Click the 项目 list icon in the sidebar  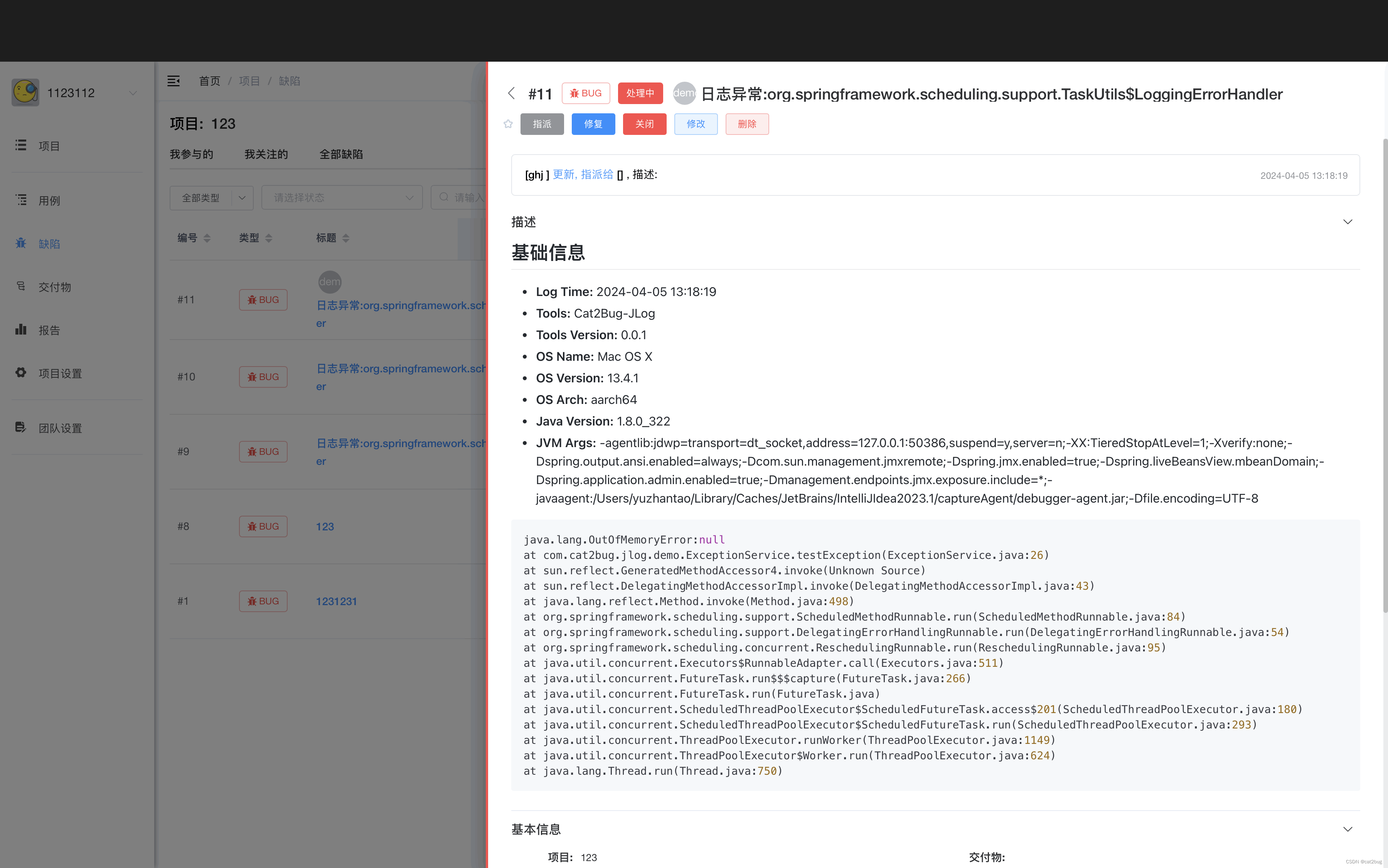[49, 145]
